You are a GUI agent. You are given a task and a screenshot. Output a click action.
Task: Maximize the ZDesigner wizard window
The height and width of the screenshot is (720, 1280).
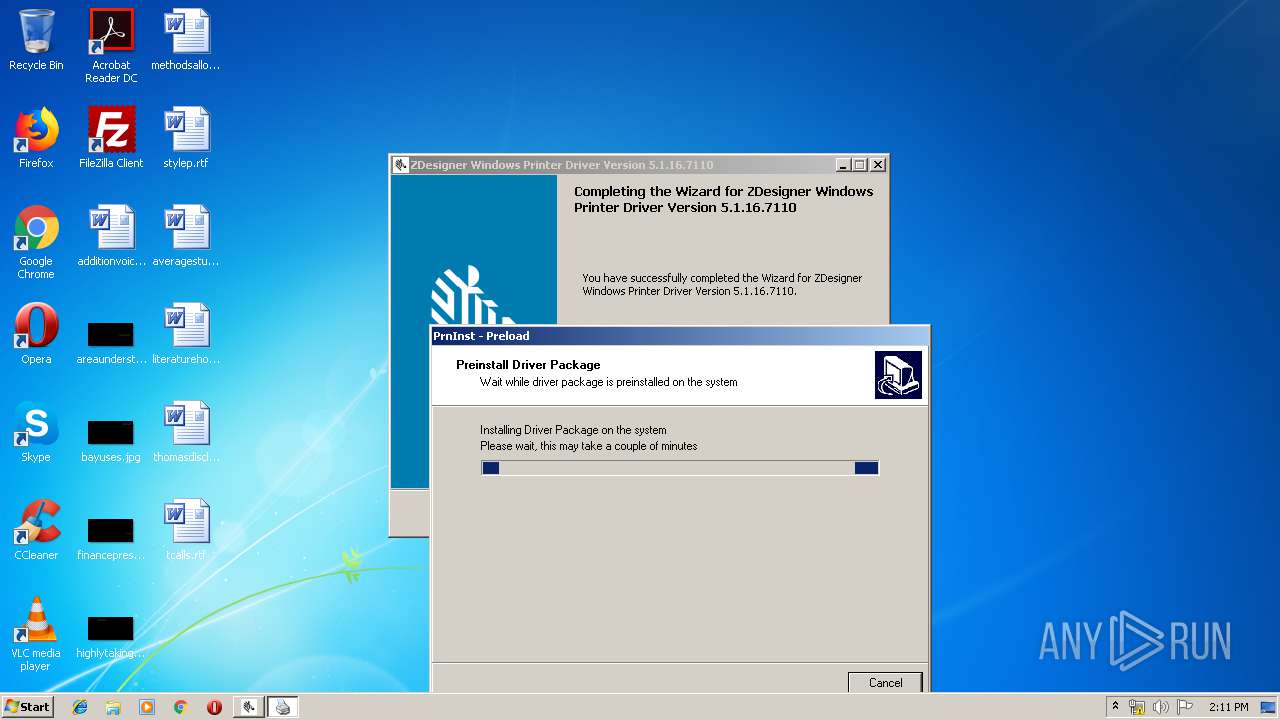pyautogui.click(x=860, y=165)
